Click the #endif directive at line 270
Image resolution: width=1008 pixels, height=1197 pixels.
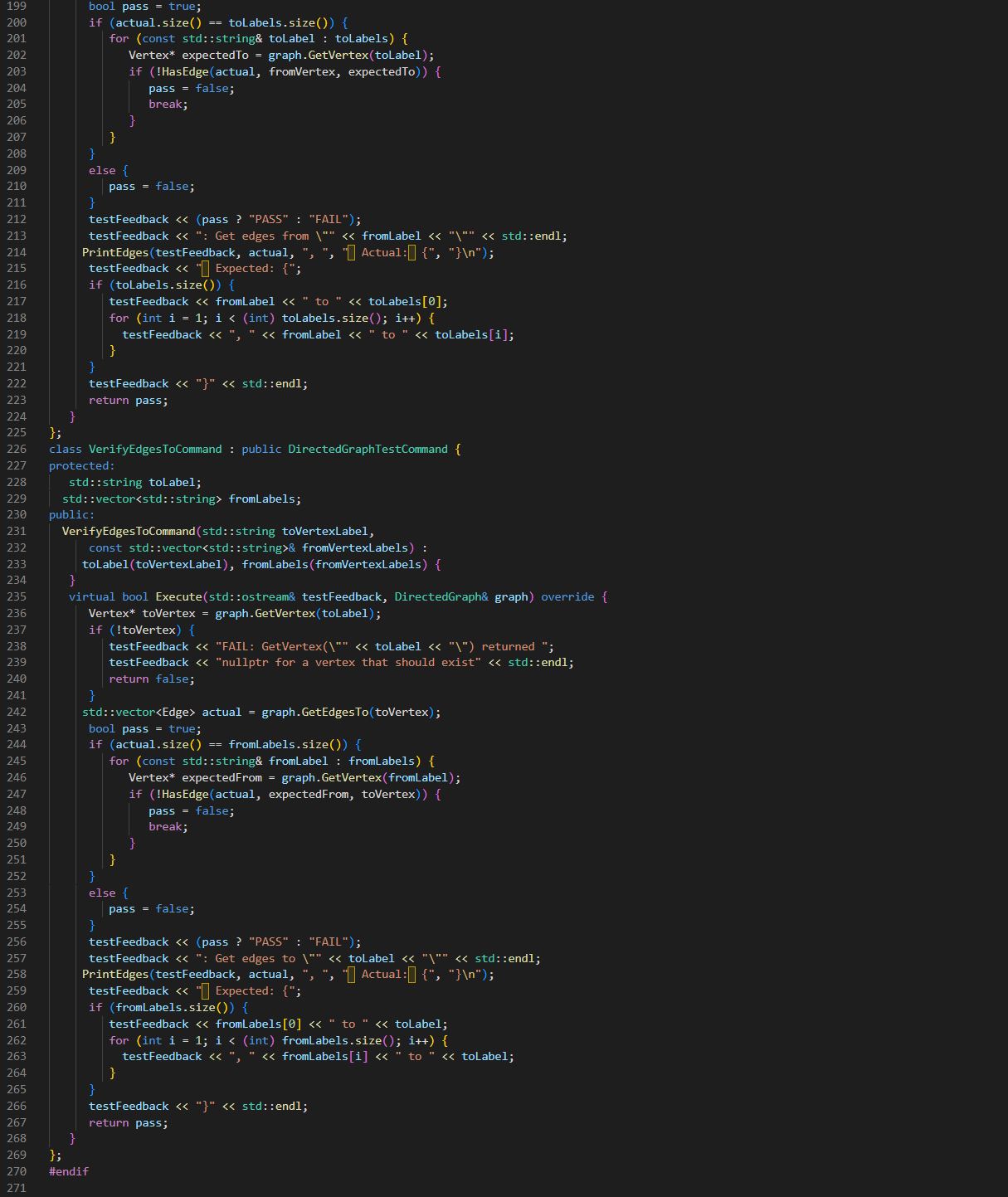coord(68,1171)
